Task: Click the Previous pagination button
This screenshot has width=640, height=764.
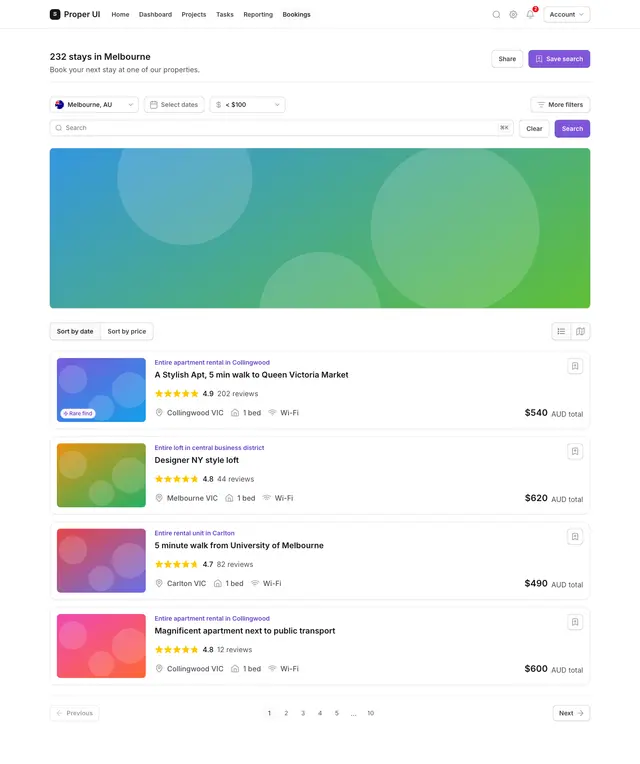Action: tap(75, 713)
